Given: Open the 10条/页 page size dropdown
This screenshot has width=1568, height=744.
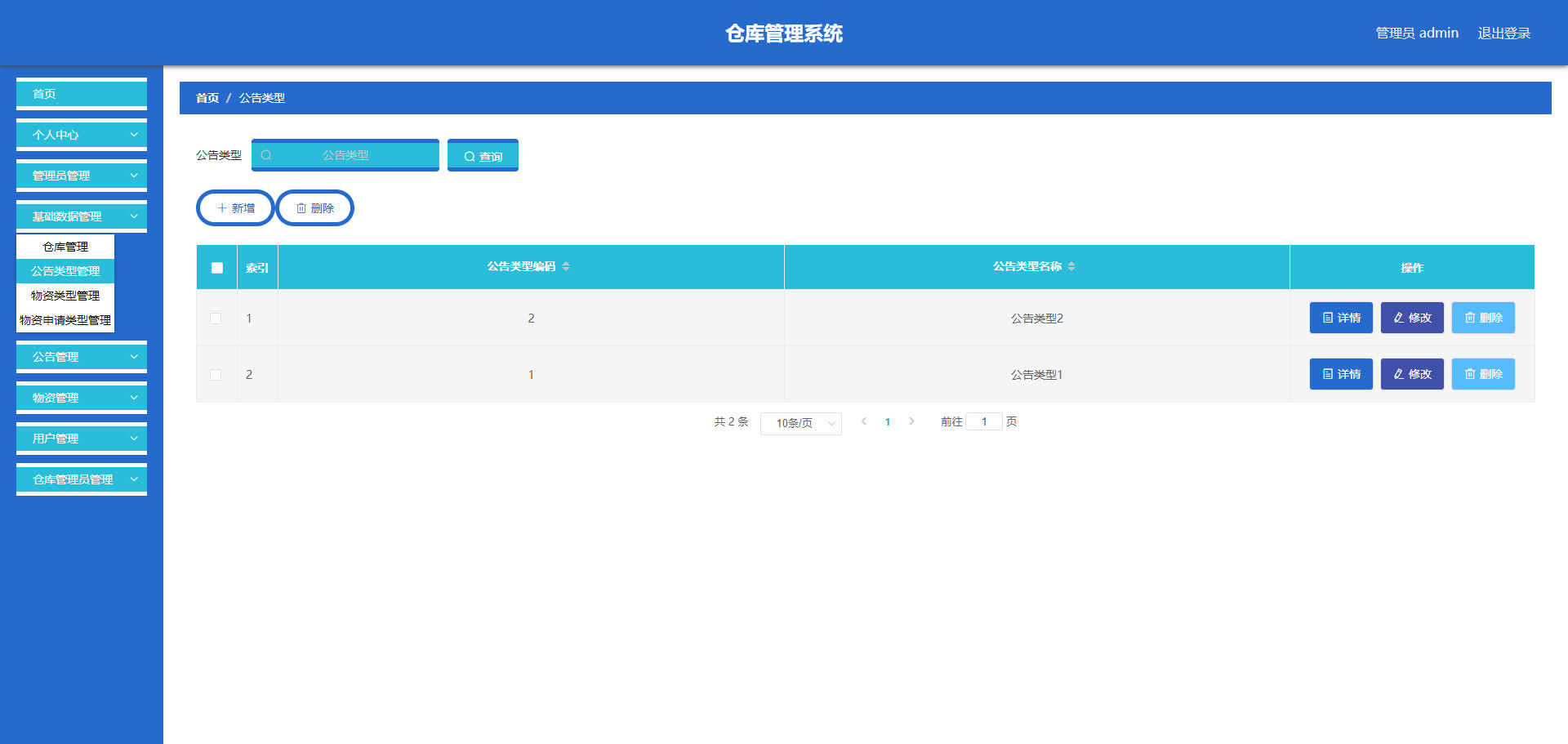Looking at the screenshot, I should tap(801, 423).
